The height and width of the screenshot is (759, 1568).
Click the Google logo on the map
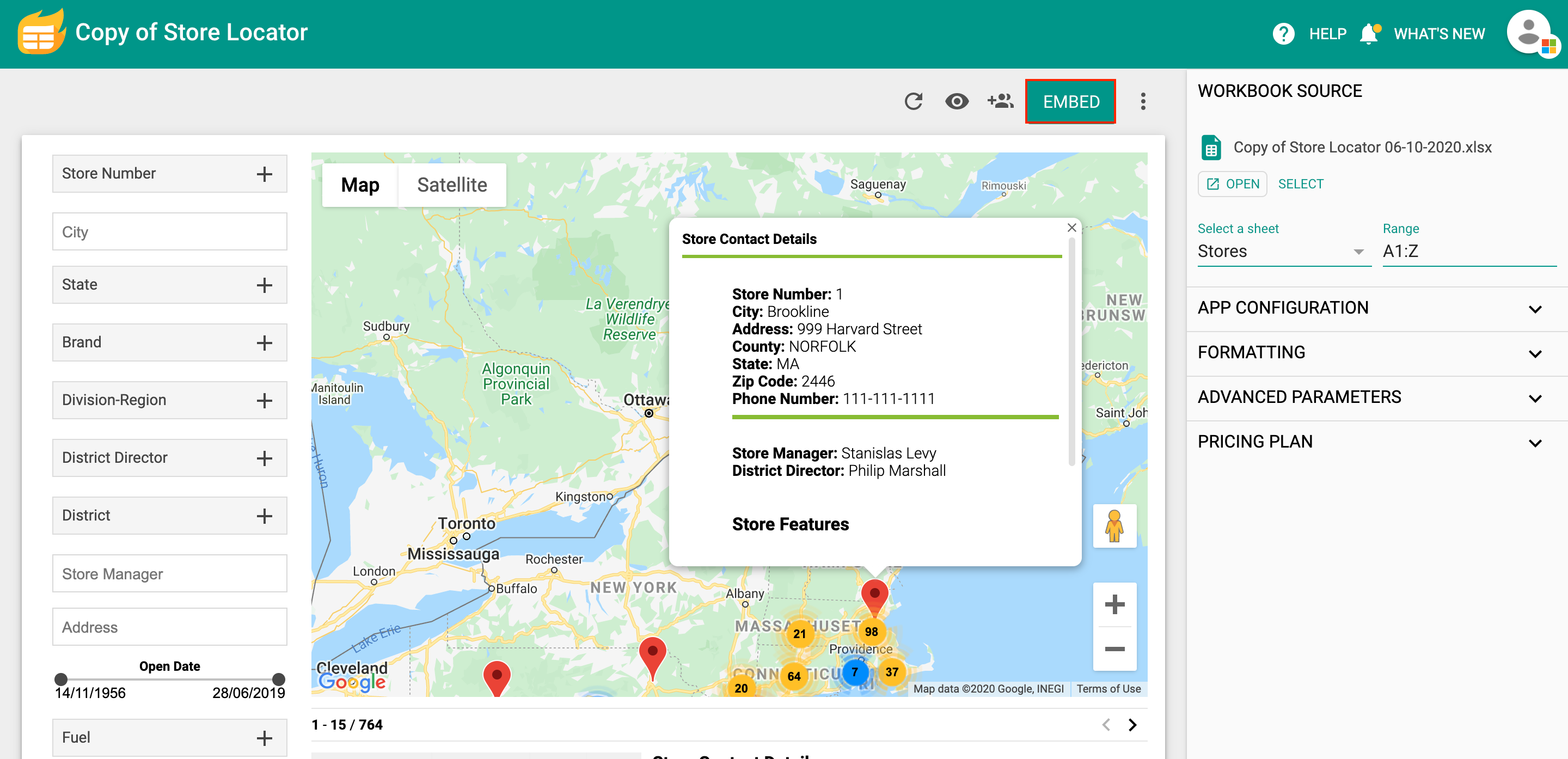(x=352, y=681)
